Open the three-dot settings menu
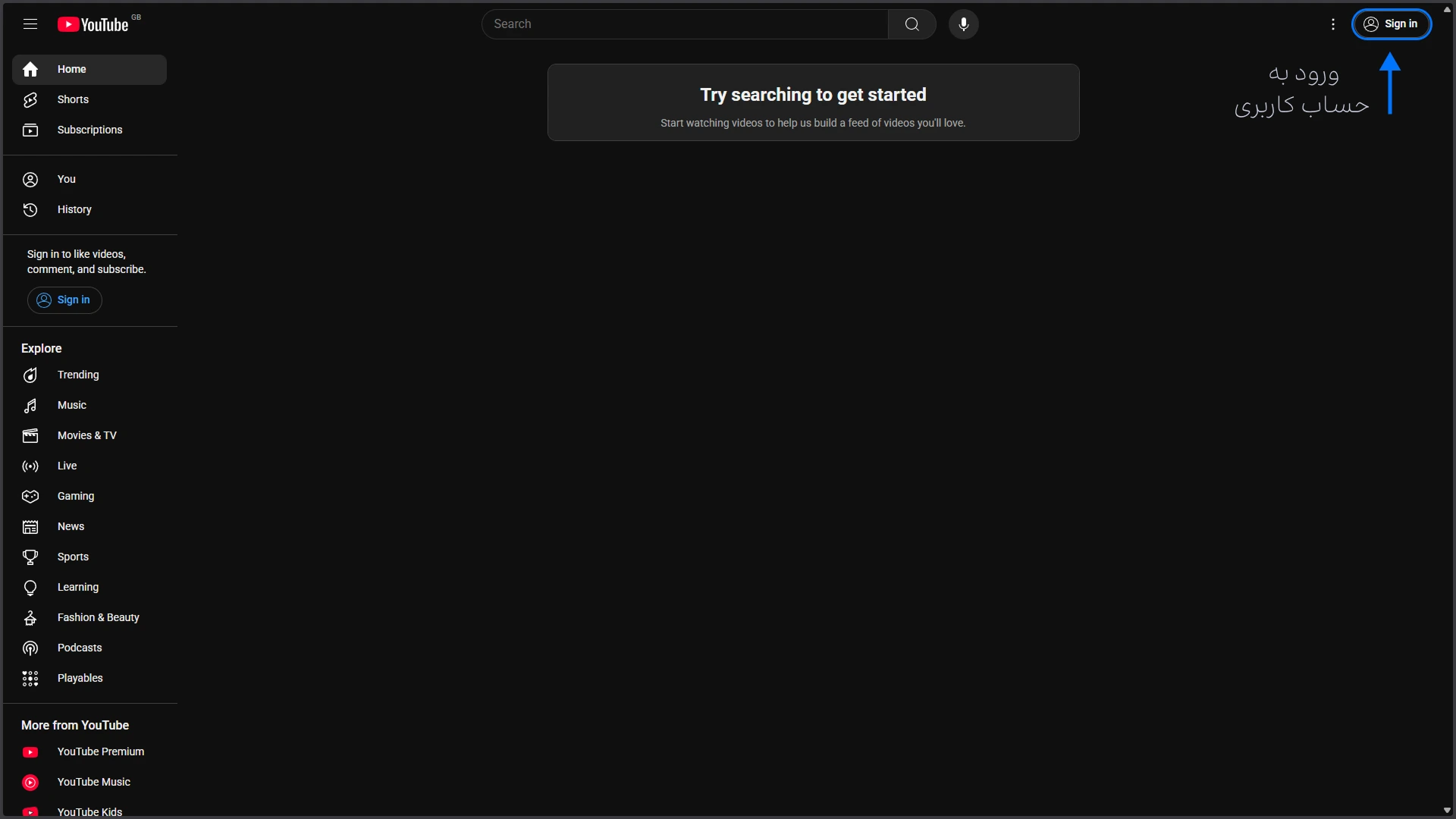The image size is (1456, 819). click(1332, 24)
